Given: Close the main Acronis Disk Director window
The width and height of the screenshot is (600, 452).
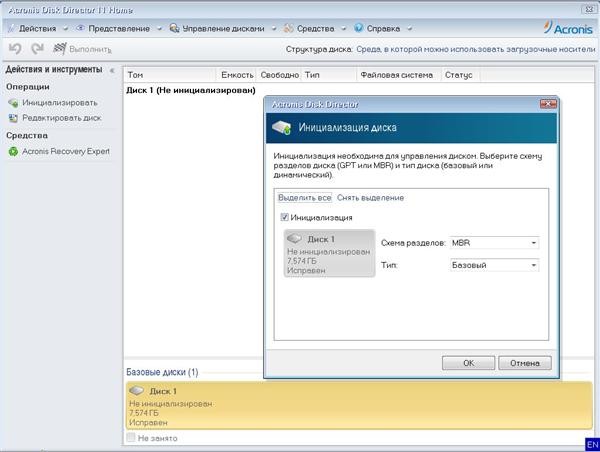Looking at the screenshot, I should (x=589, y=10).
